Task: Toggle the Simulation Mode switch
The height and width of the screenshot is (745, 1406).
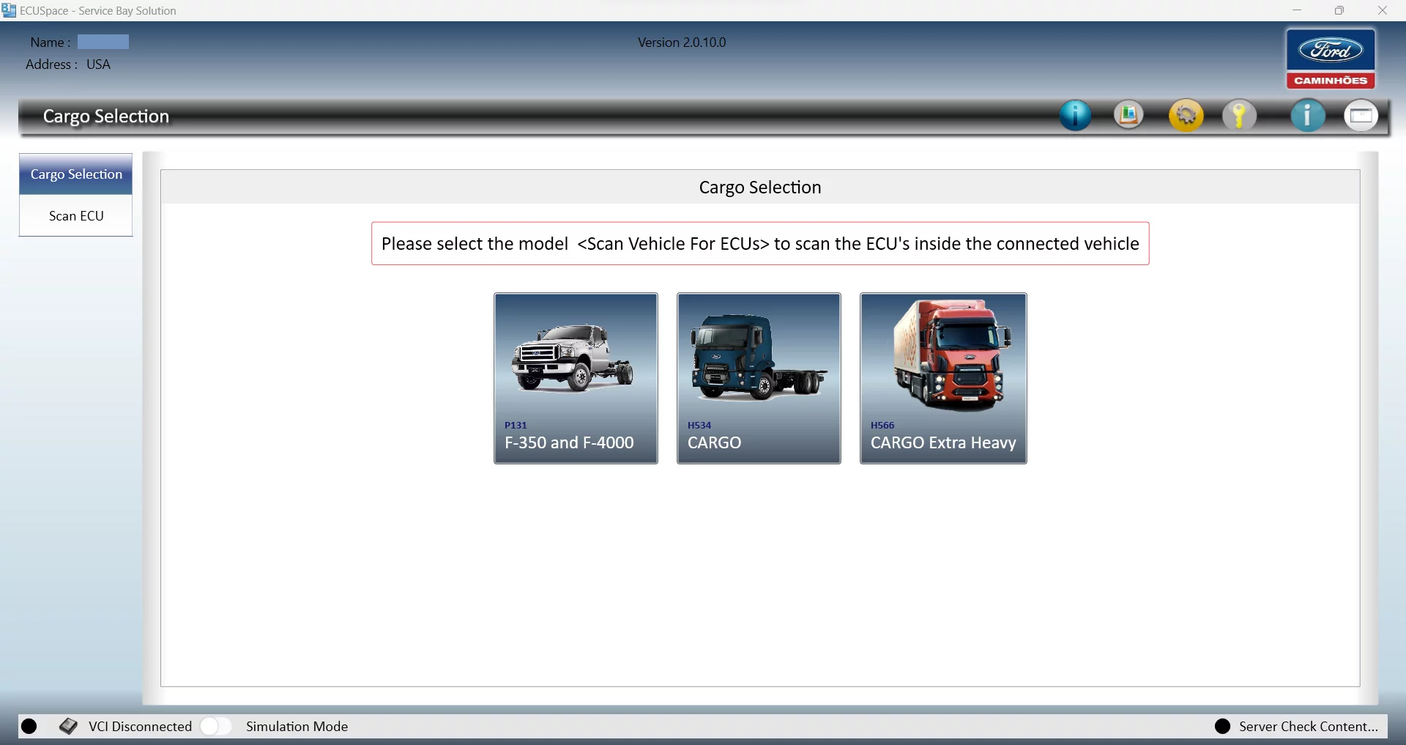Action: click(x=215, y=726)
